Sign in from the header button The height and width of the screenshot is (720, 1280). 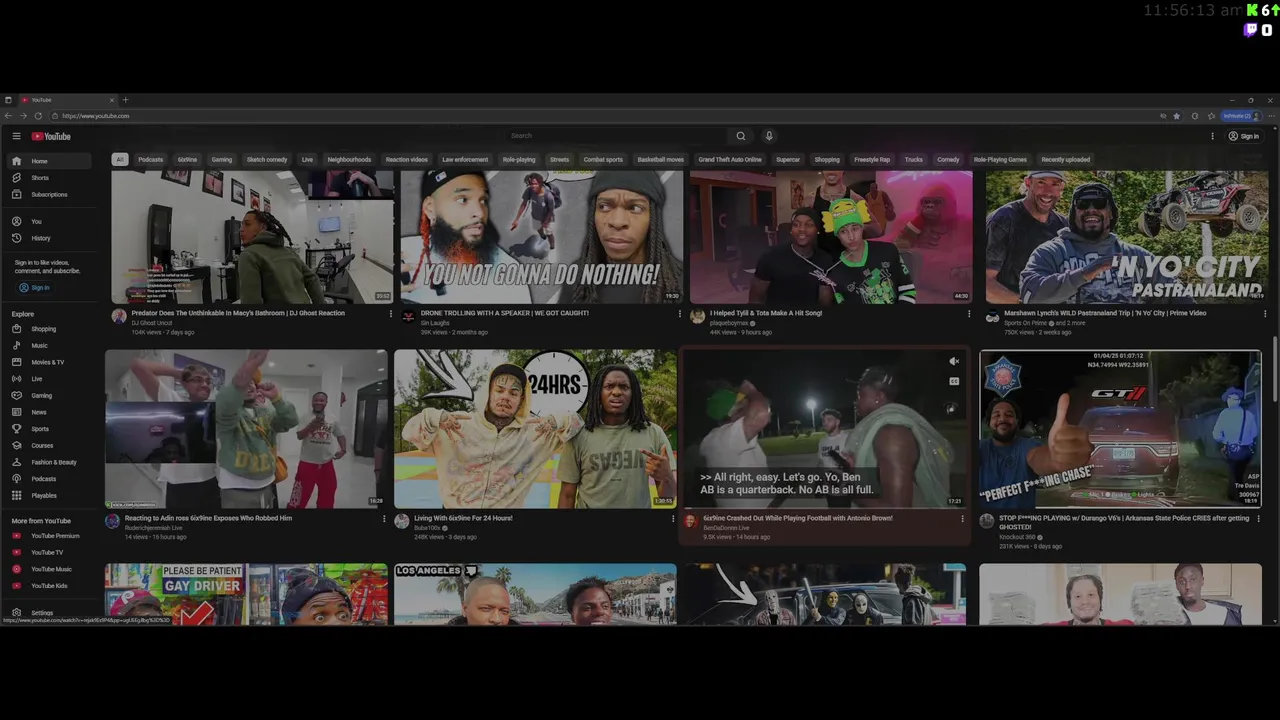(x=1244, y=136)
